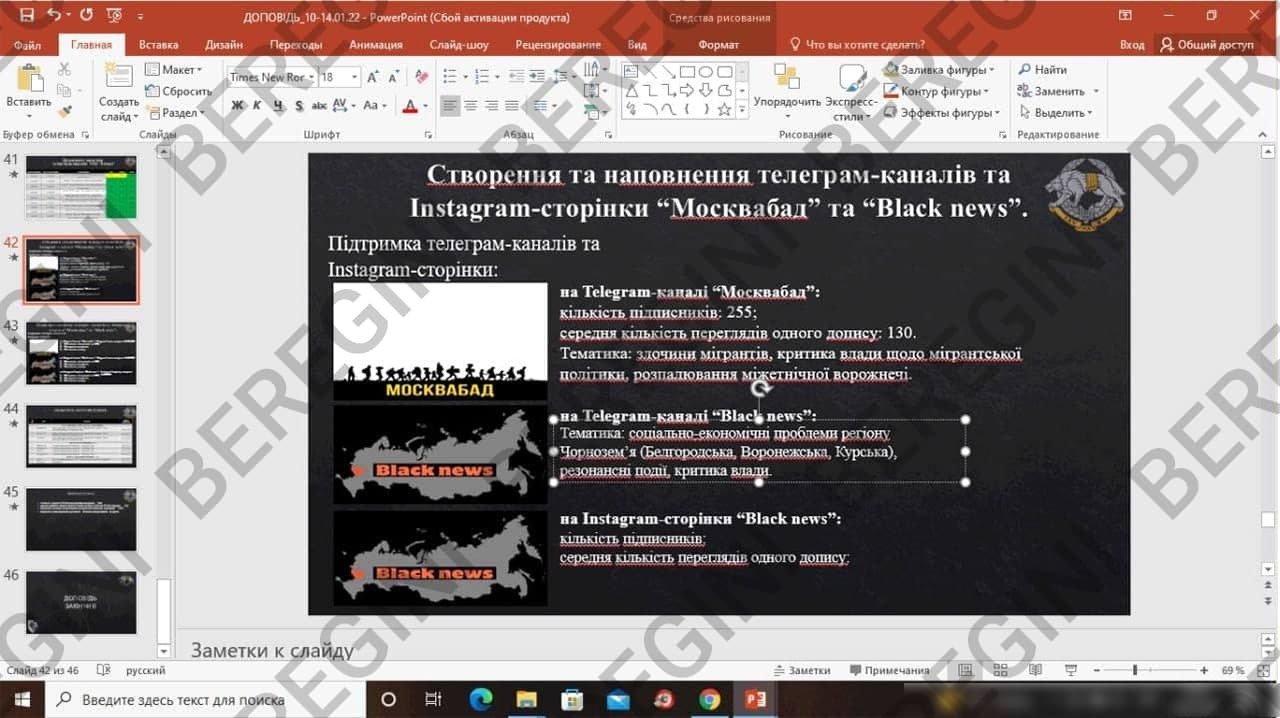Switch to reading view icon
Screen dimensions: 1280x718
point(1035,671)
